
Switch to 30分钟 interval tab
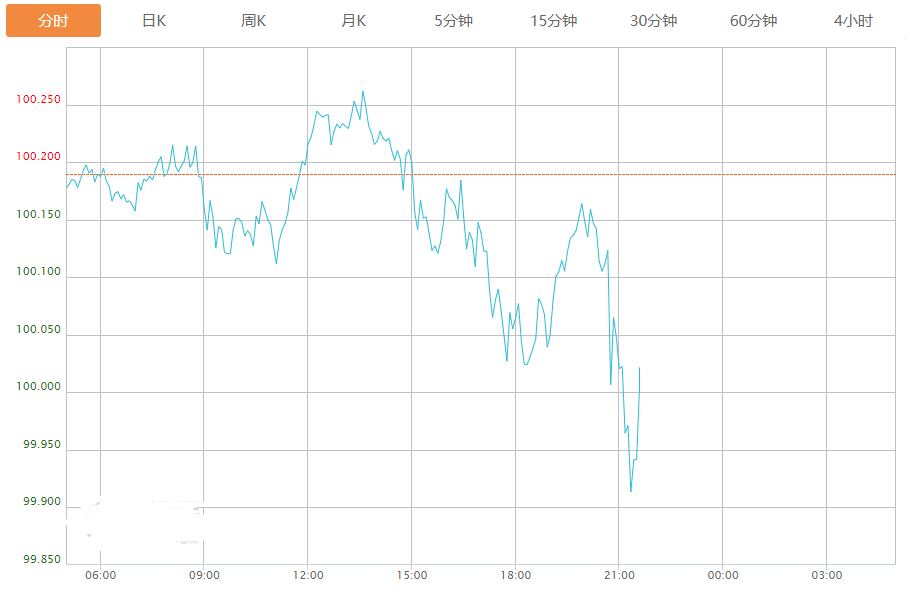pyautogui.click(x=653, y=21)
